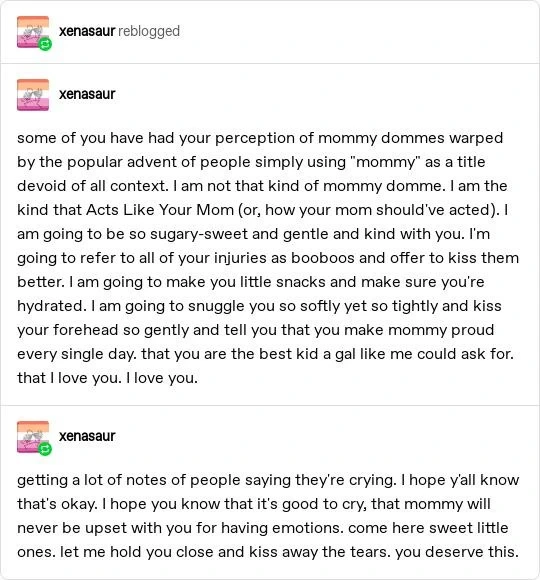
Task: Click the phrase "Acts Like Your Mom"
Action: coord(160,210)
